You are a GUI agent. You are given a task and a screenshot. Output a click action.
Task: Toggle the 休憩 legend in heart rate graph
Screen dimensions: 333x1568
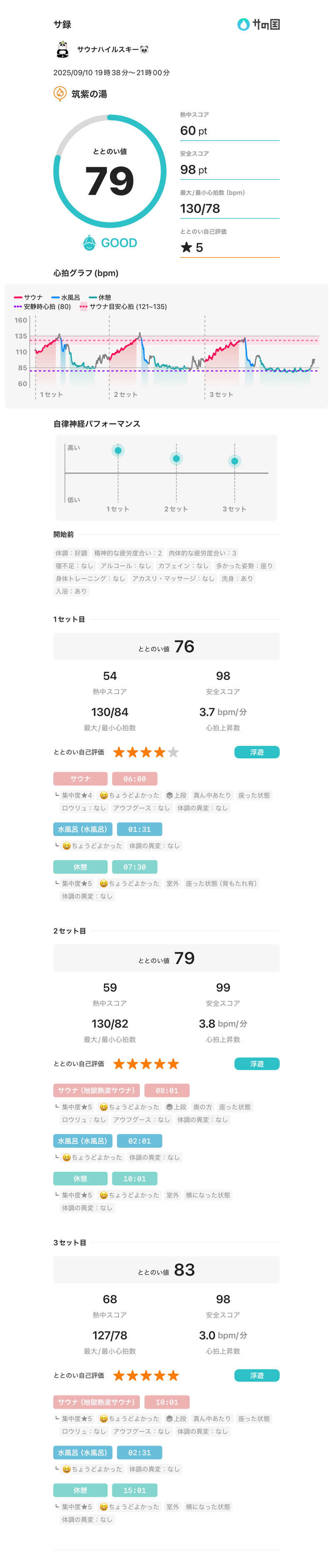(100, 298)
